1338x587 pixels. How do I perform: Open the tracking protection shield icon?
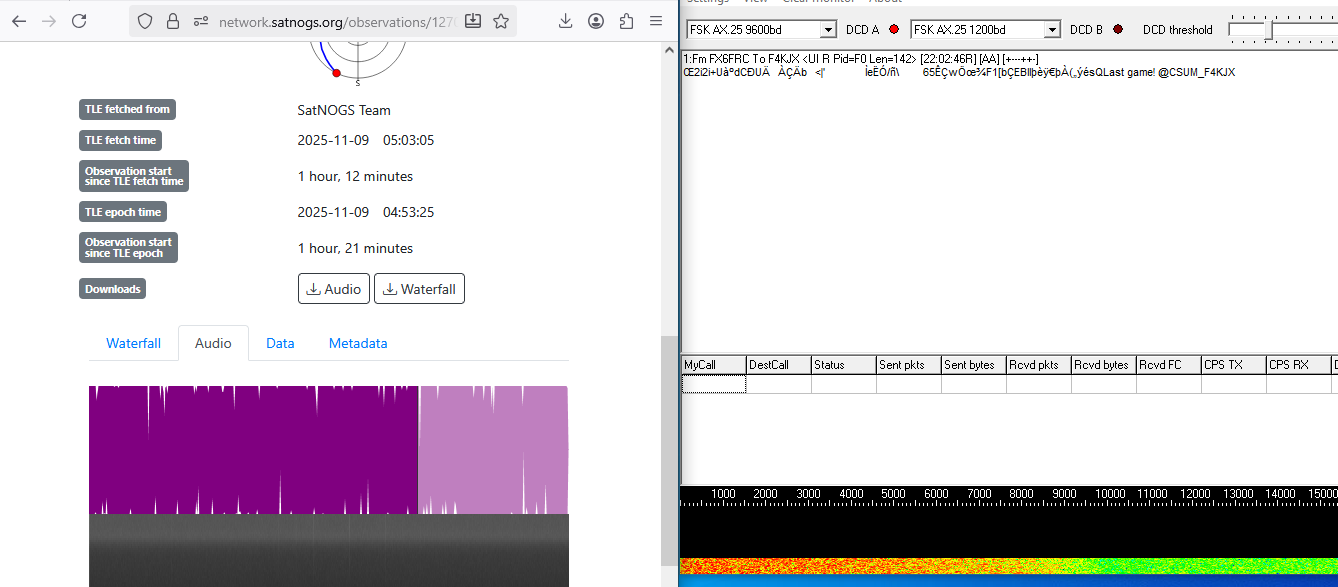(x=145, y=21)
